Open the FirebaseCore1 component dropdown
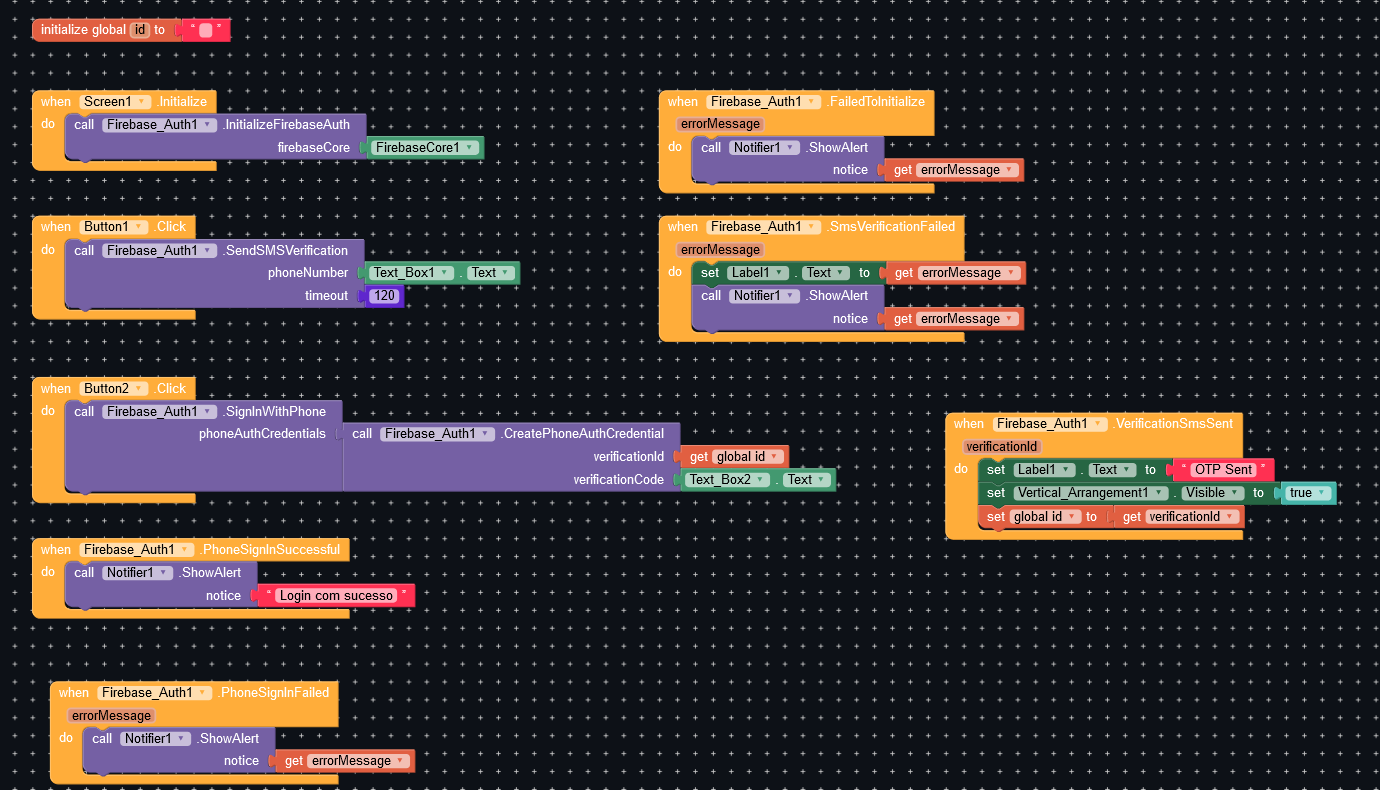Image resolution: width=1380 pixels, height=790 pixels. pyautogui.click(x=425, y=148)
